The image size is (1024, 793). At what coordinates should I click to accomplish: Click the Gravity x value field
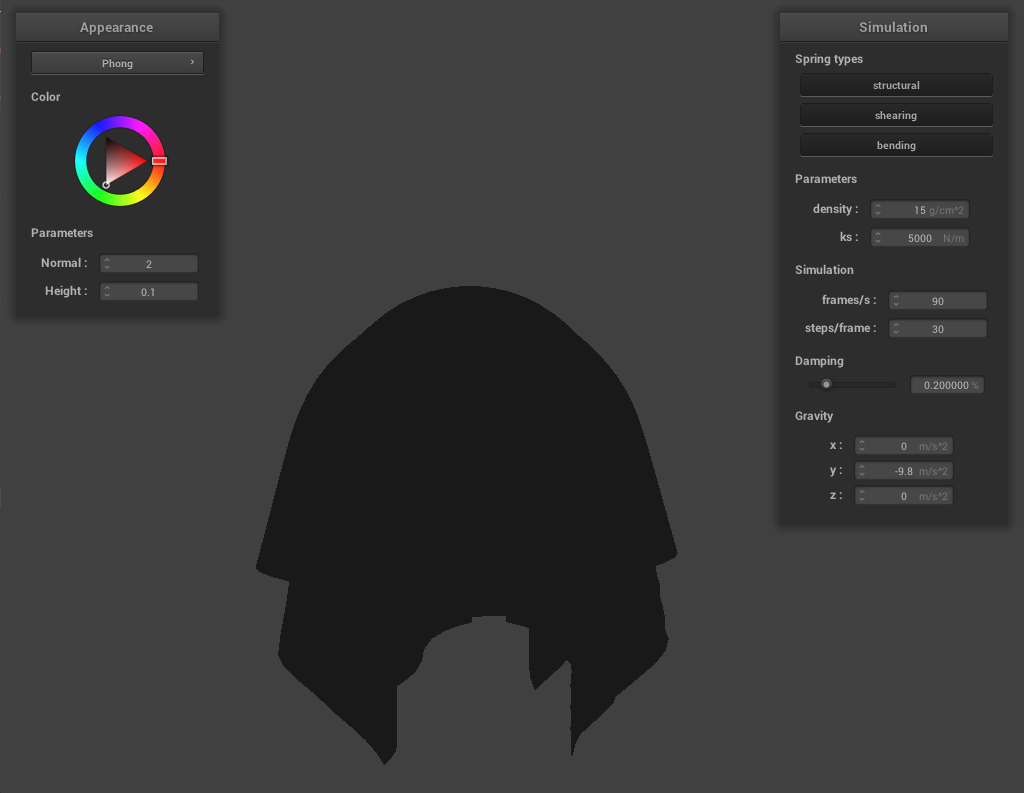[x=904, y=446]
